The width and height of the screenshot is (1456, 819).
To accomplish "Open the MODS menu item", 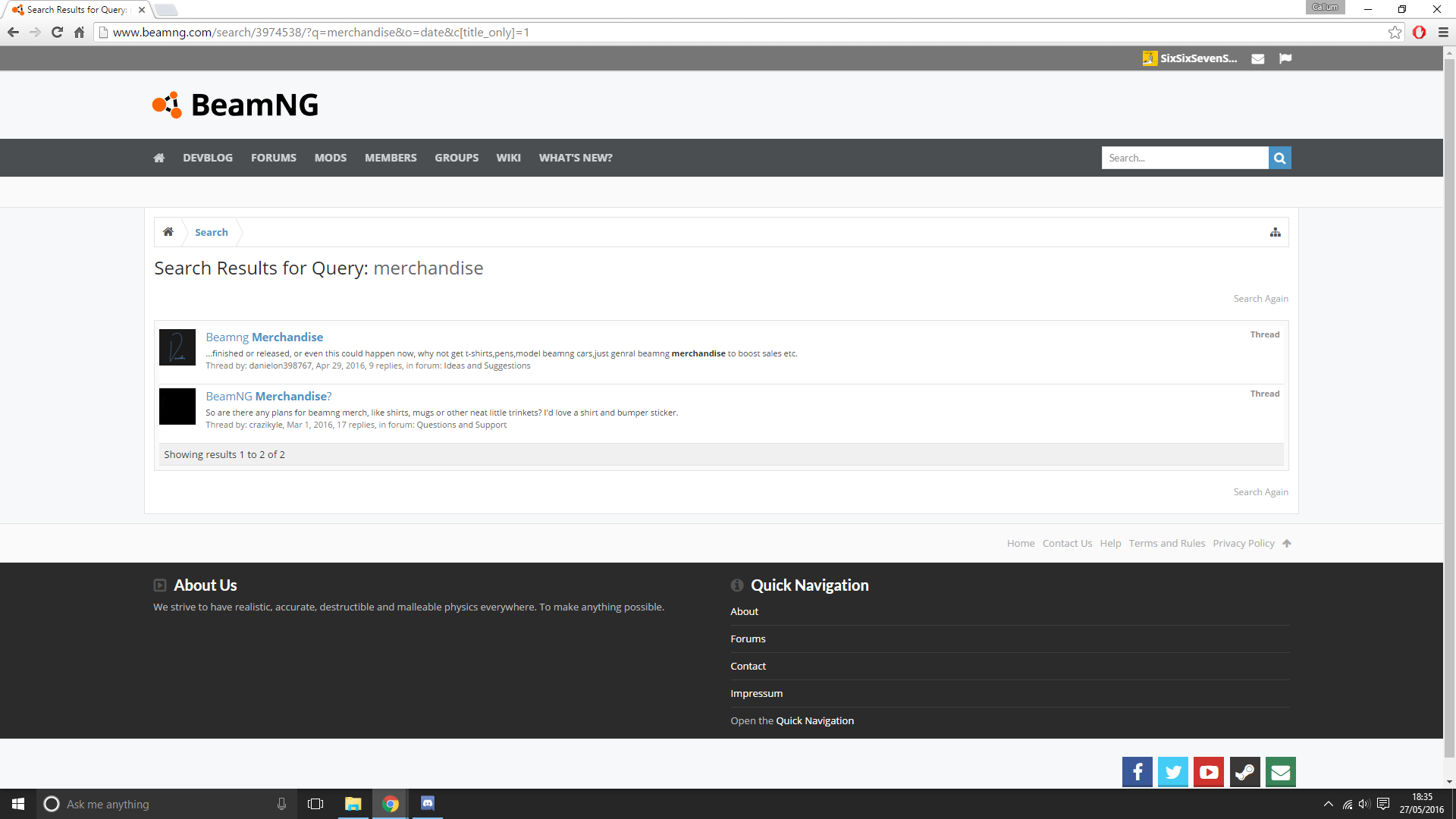I will coord(331,158).
